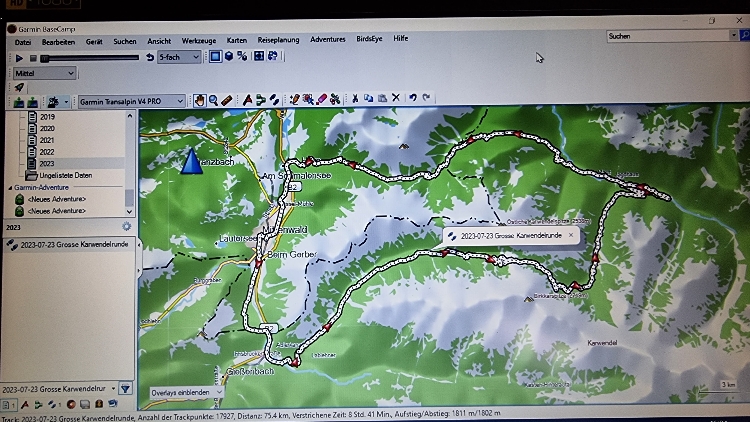This screenshot has height=422, width=750.
Task: Select the hand pan tool
Action: click(x=199, y=100)
